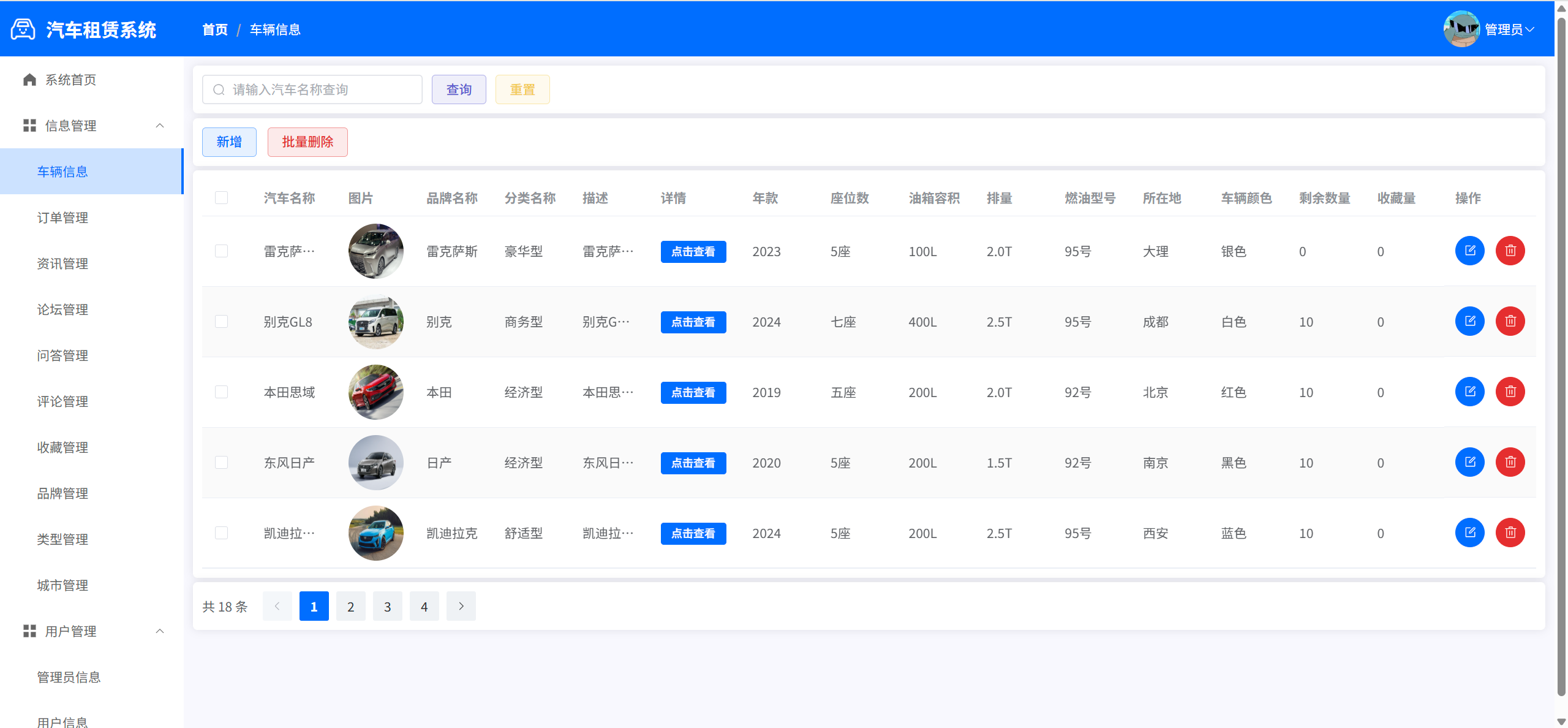Check the 东风日产 row checkbox
Image resolution: width=1568 pixels, height=728 pixels.
tap(221, 463)
